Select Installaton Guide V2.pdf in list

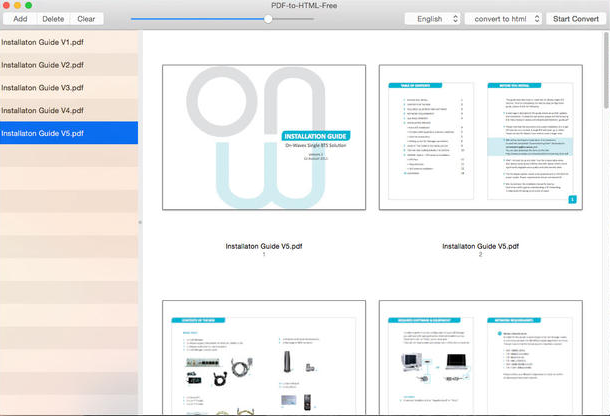tap(69, 65)
